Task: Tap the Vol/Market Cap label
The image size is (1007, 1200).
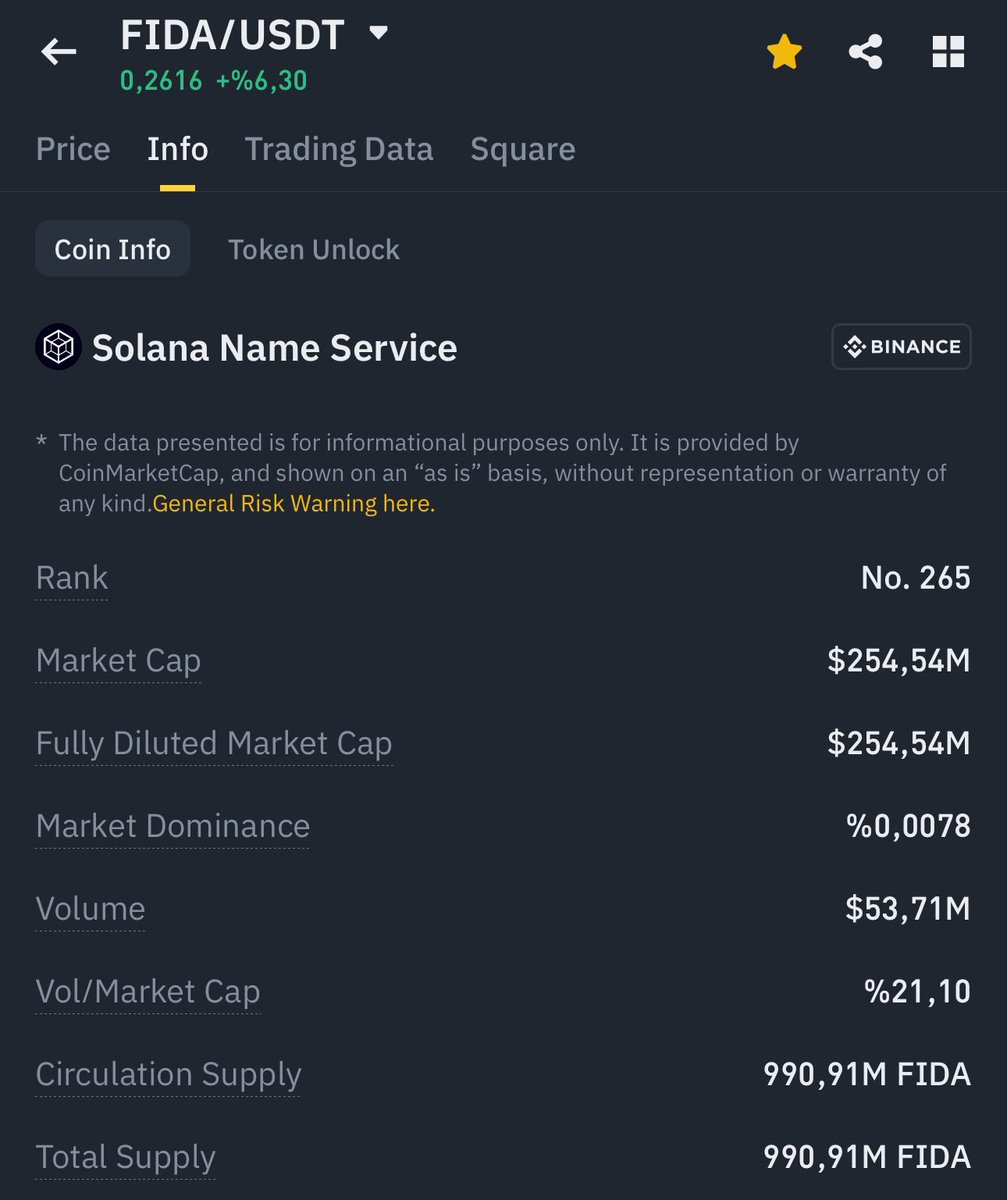Action: click(148, 992)
